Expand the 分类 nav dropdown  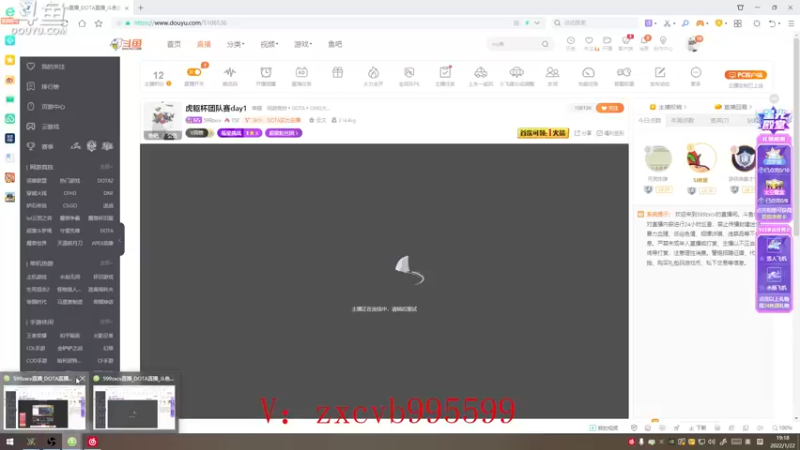point(235,44)
